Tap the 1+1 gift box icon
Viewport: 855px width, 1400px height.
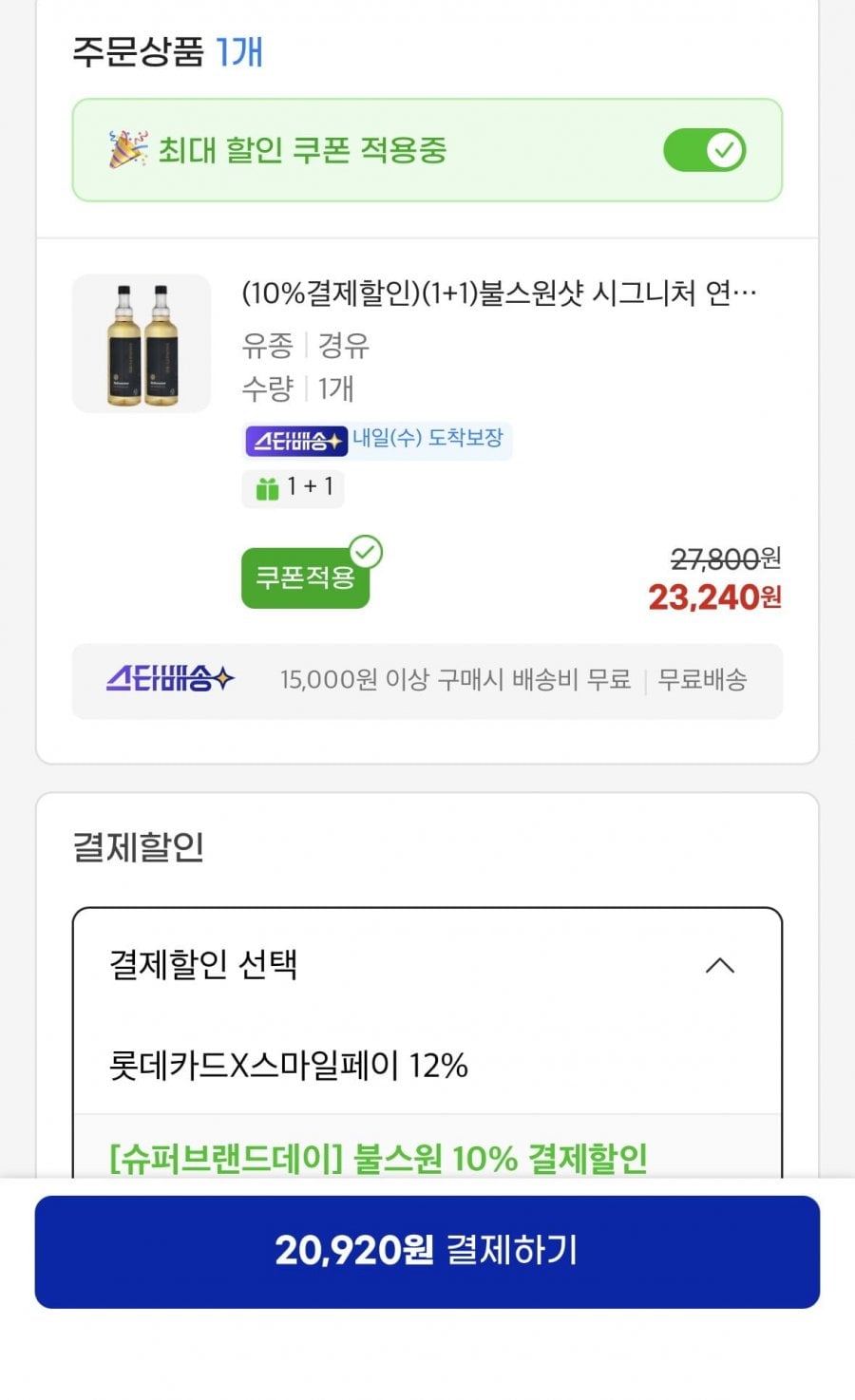[268, 488]
